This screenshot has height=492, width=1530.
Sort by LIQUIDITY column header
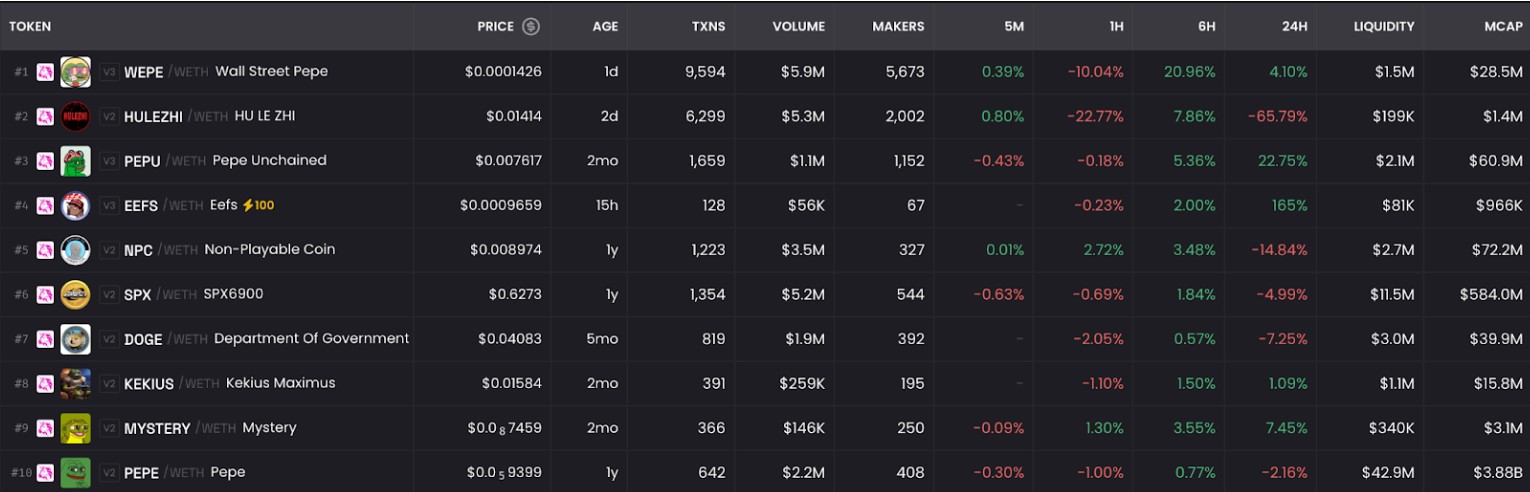(1384, 27)
